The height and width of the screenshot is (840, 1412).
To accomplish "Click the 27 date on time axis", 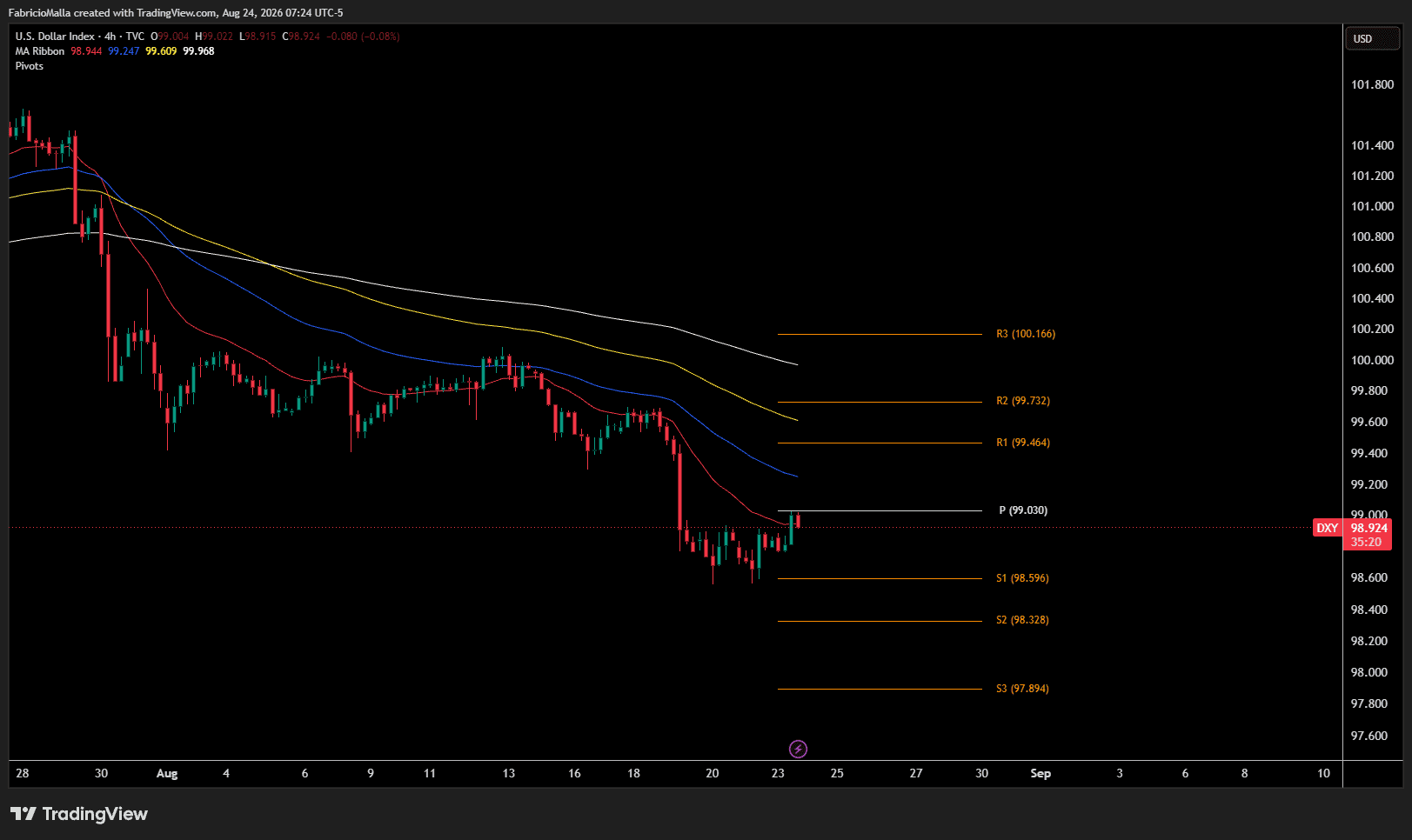I will 916,773.
